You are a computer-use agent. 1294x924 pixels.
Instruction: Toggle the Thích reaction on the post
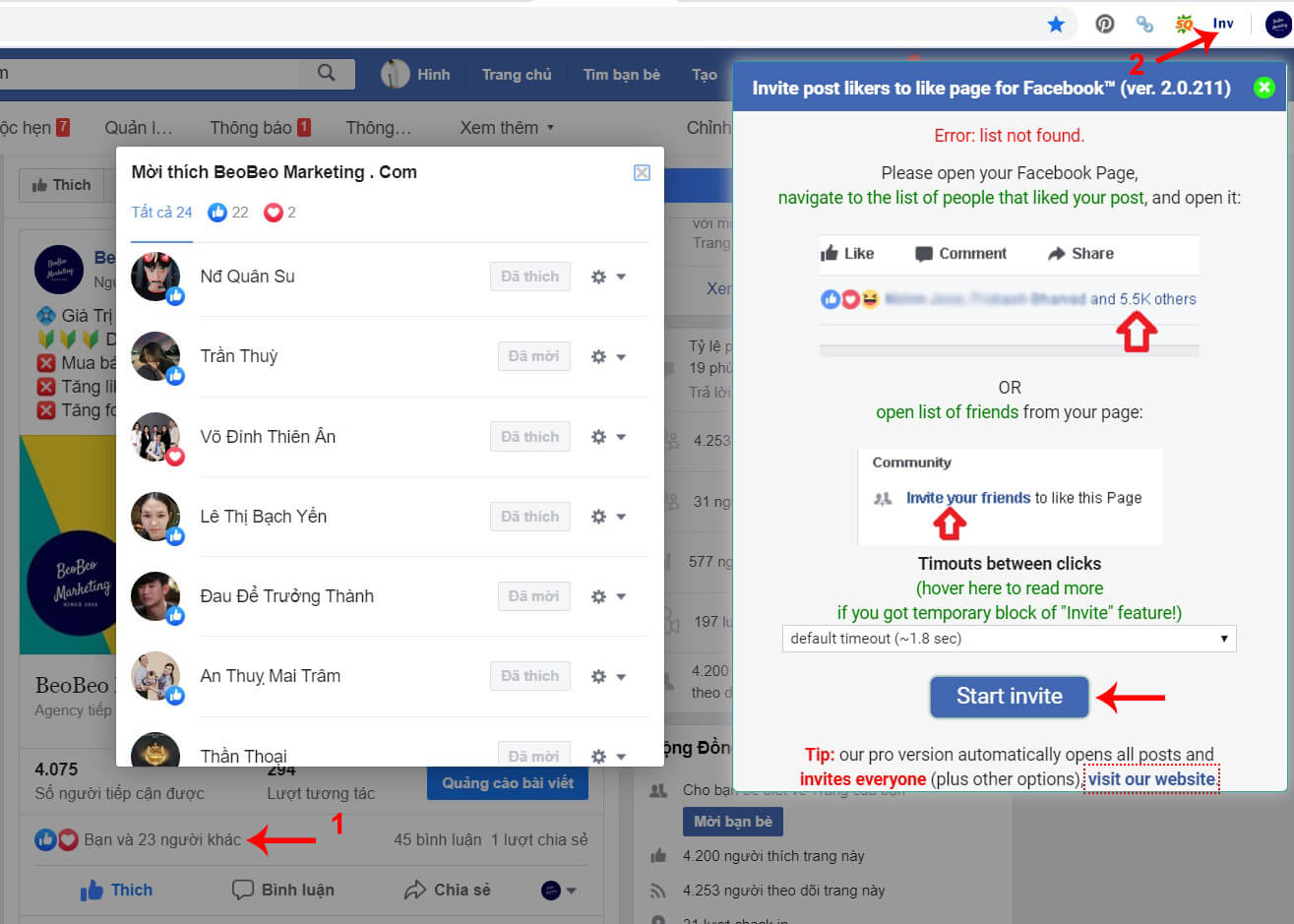point(115,890)
